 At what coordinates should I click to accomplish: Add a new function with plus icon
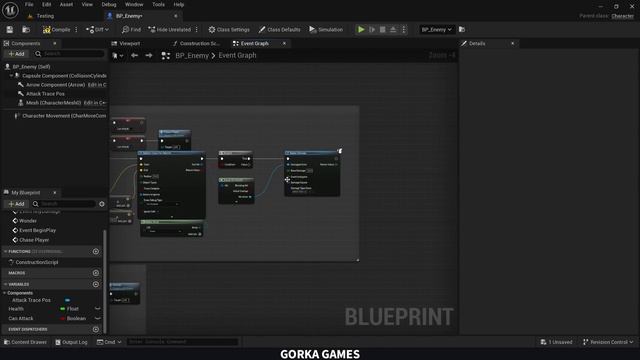[96, 251]
